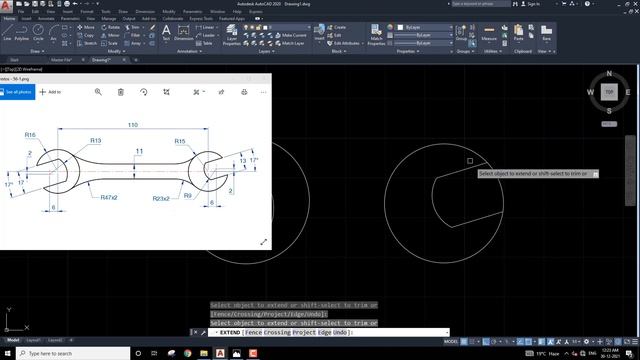Expand the Layers panel
This screenshot has width=640, height=360.
[x=267, y=51]
